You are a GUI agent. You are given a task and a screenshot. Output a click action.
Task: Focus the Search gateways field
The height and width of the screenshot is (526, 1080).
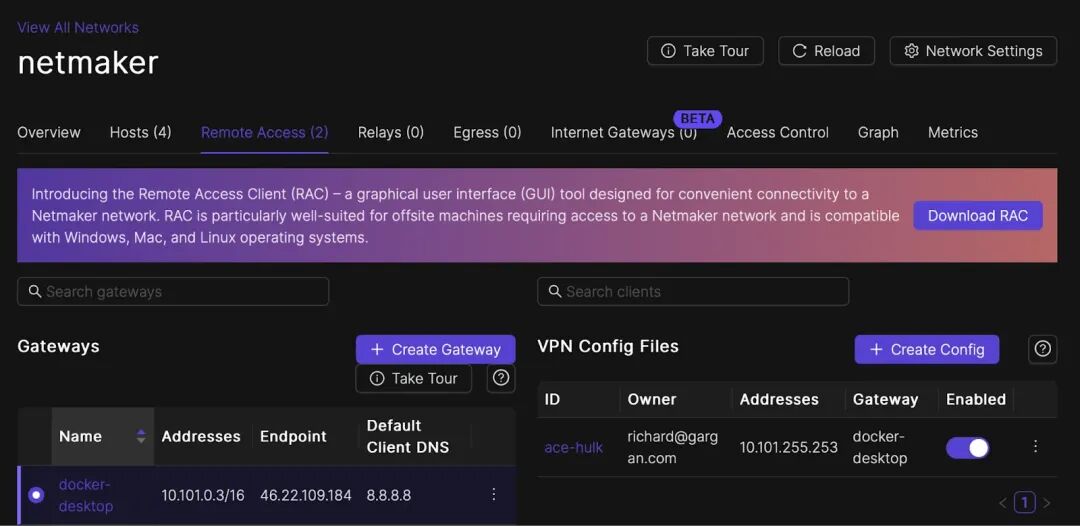(x=173, y=291)
